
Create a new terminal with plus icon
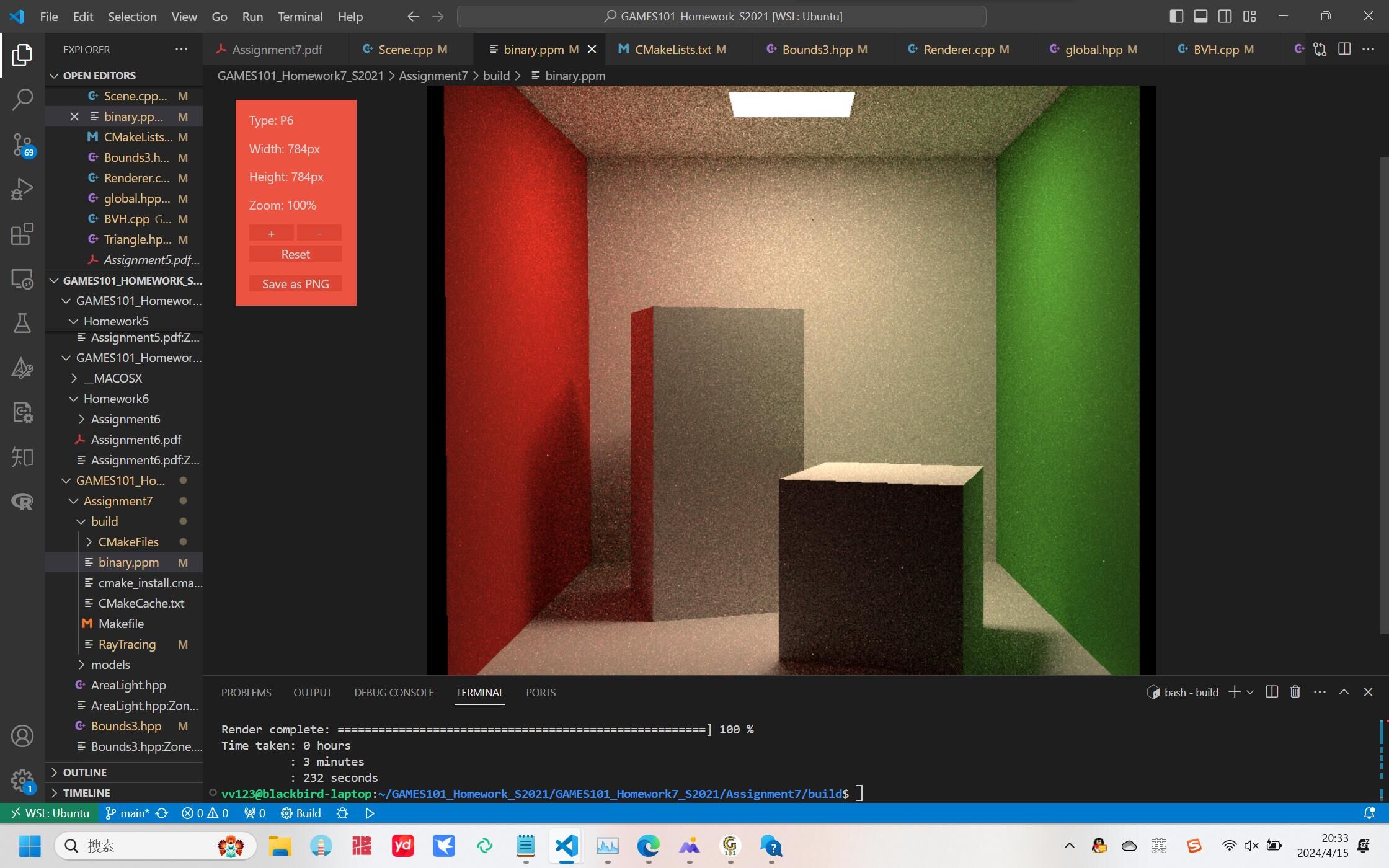pos(1234,692)
